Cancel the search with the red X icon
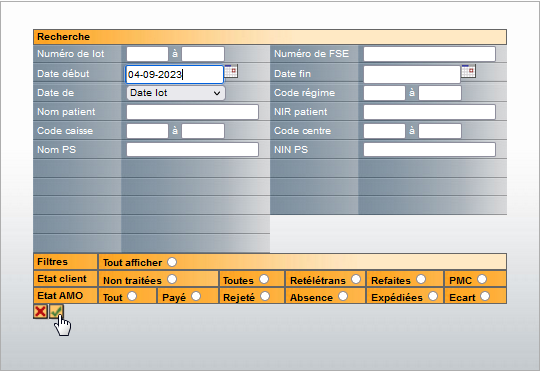The width and height of the screenshot is (540, 371). pos(40,312)
